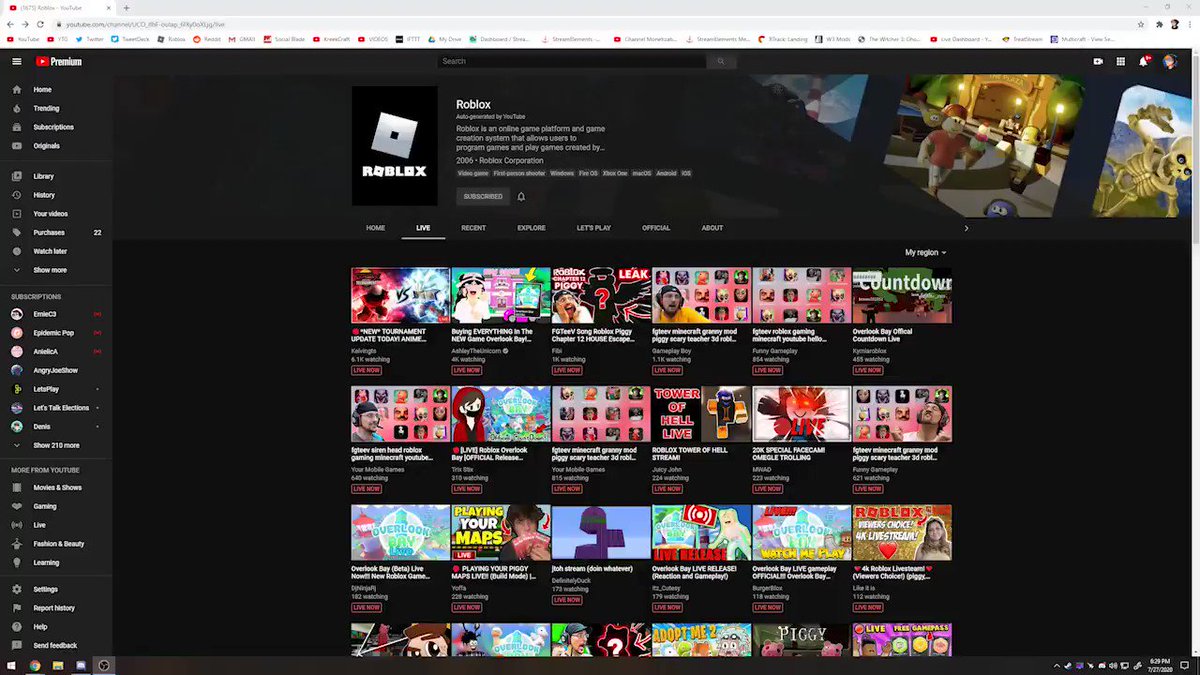
Task: Open Purchases in the sidebar
Action: click(x=56, y=232)
